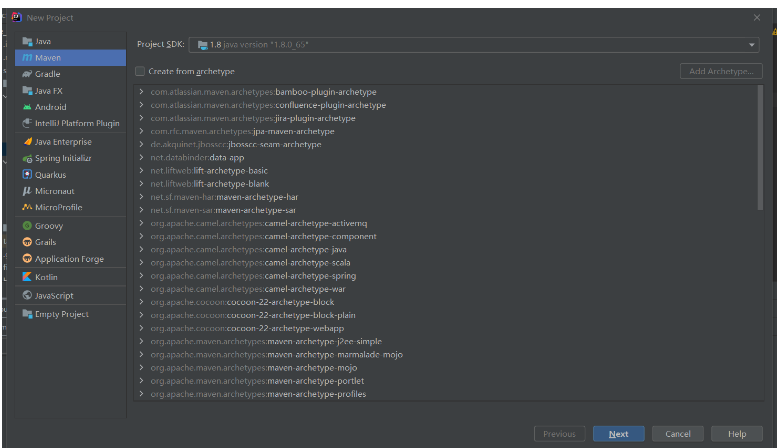Click the Maven 'm' icon
The image size is (777, 448).
pos(27,57)
